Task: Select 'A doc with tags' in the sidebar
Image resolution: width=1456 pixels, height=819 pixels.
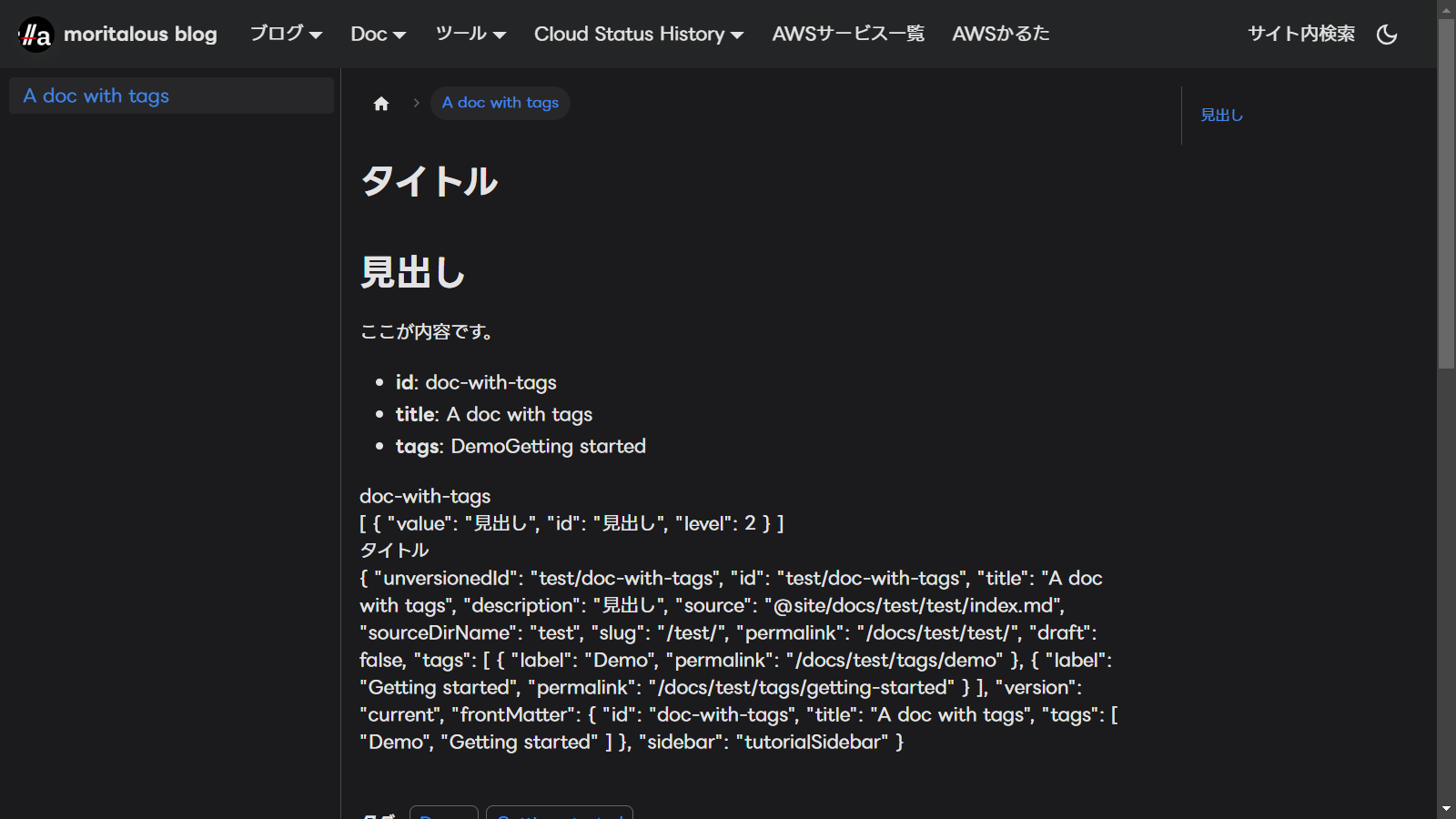Action: coord(96,96)
